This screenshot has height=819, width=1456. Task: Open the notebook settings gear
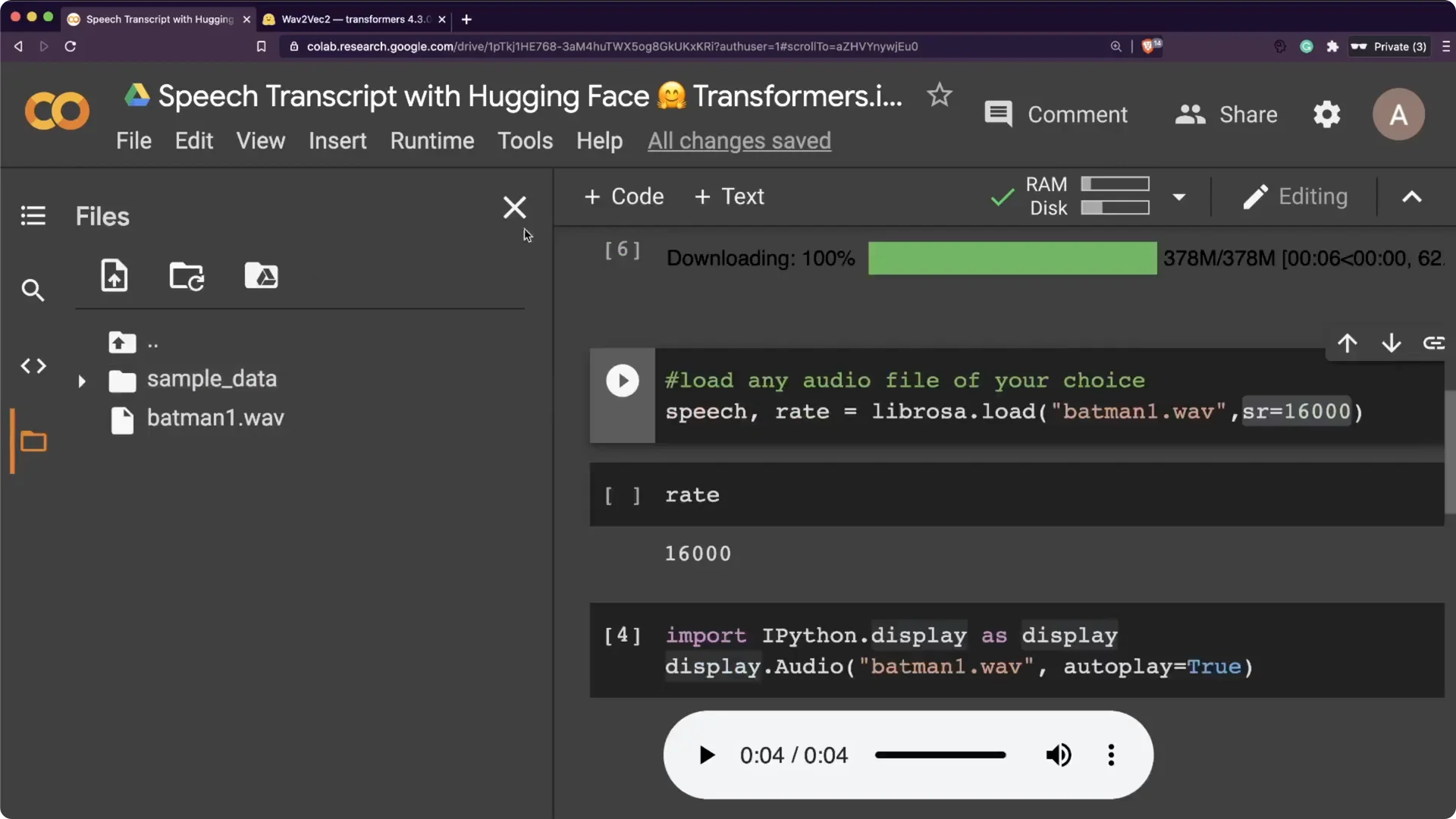click(x=1326, y=114)
